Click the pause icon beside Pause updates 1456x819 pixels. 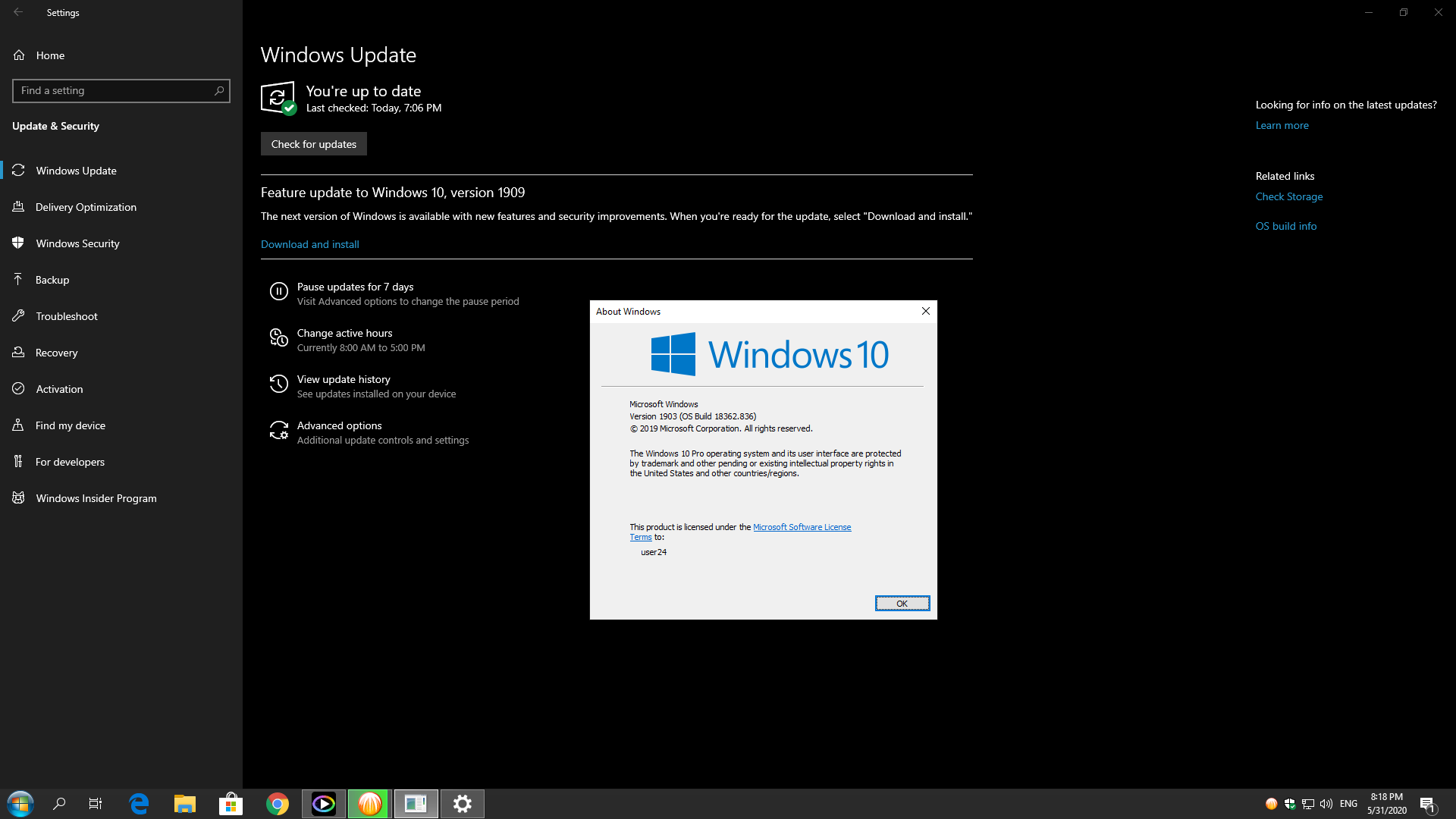[279, 291]
